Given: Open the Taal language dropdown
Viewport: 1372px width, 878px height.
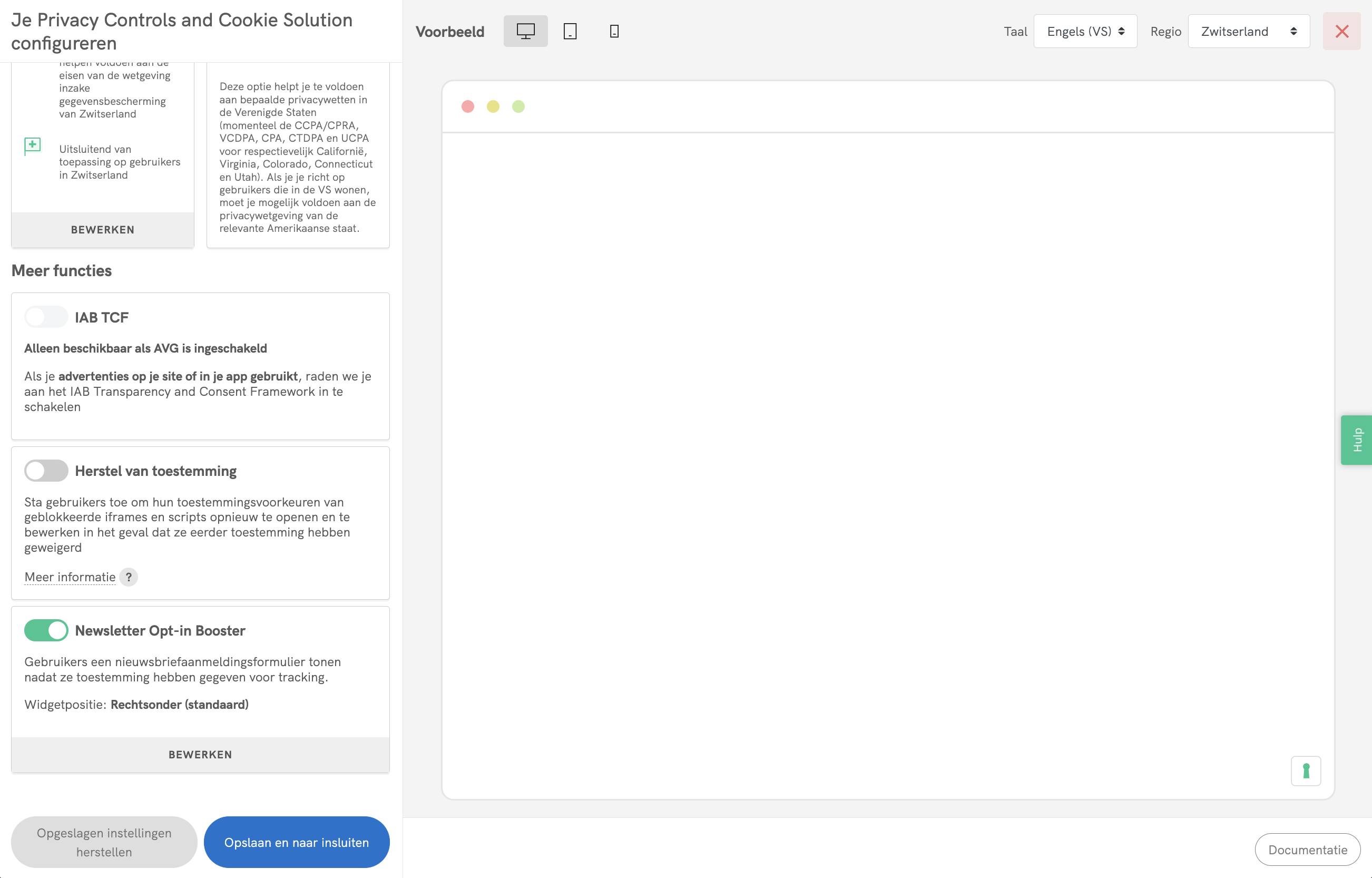Looking at the screenshot, I should coord(1085,32).
